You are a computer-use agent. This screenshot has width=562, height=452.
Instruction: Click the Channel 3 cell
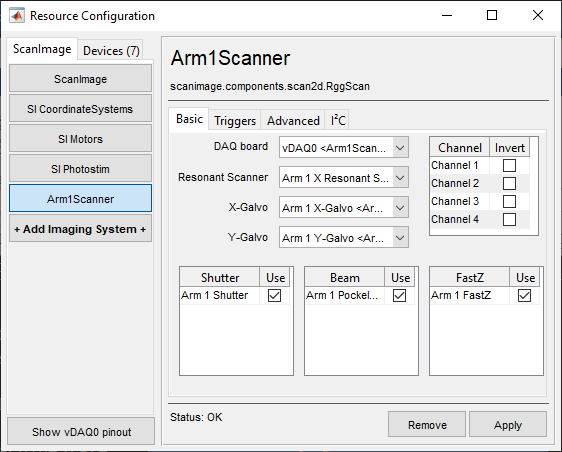click(459, 201)
